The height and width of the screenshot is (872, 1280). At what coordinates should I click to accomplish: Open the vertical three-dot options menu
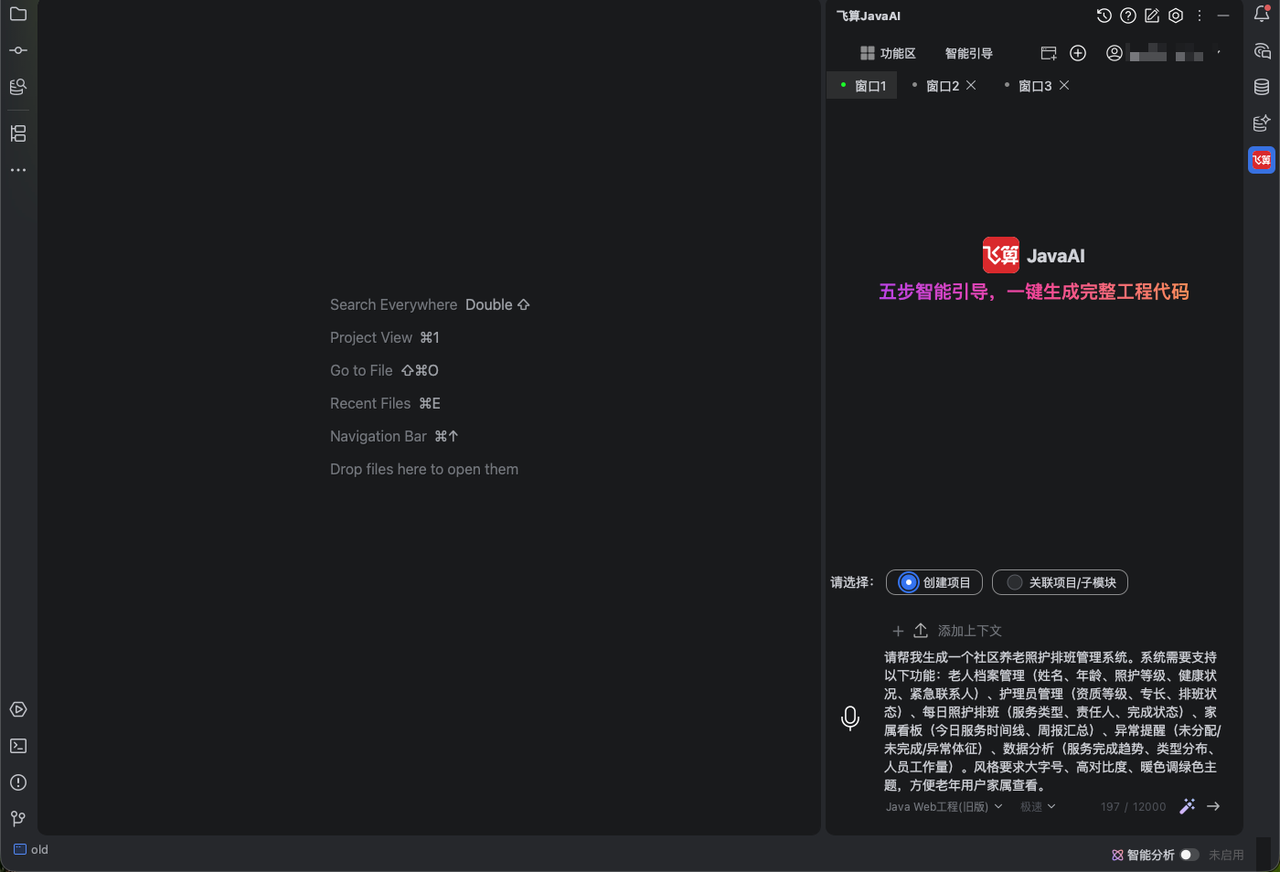[x=1200, y=16]
